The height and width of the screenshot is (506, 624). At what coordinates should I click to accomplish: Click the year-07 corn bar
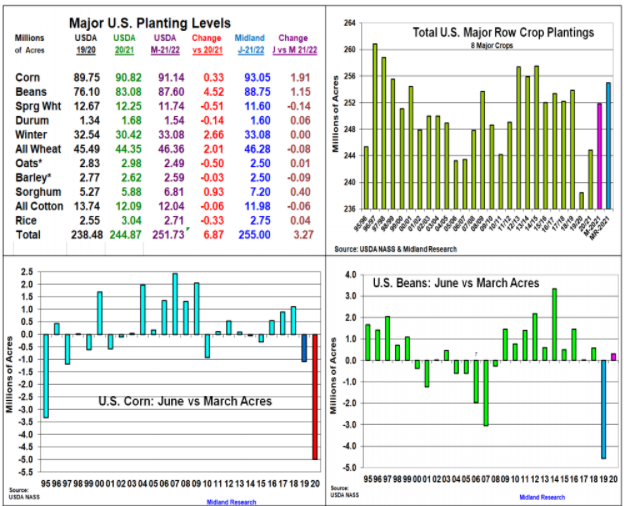[175, 304]
